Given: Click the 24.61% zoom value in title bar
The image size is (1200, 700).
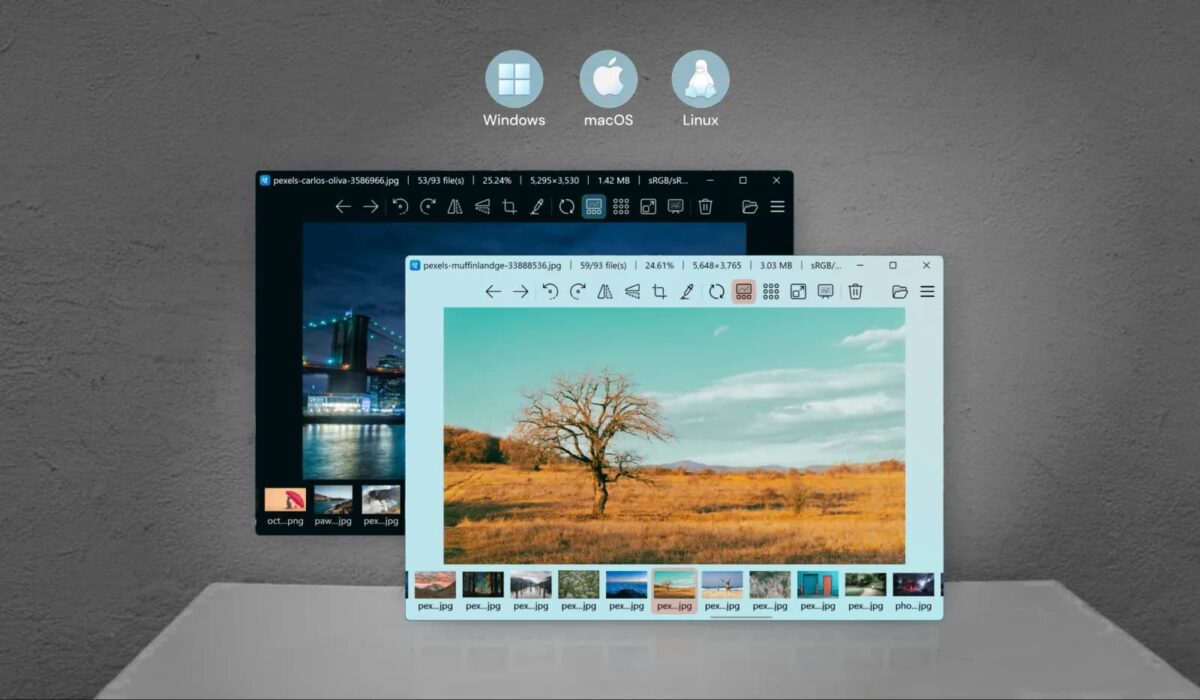Looking at the screenshot, I should (x=659, y=265).
